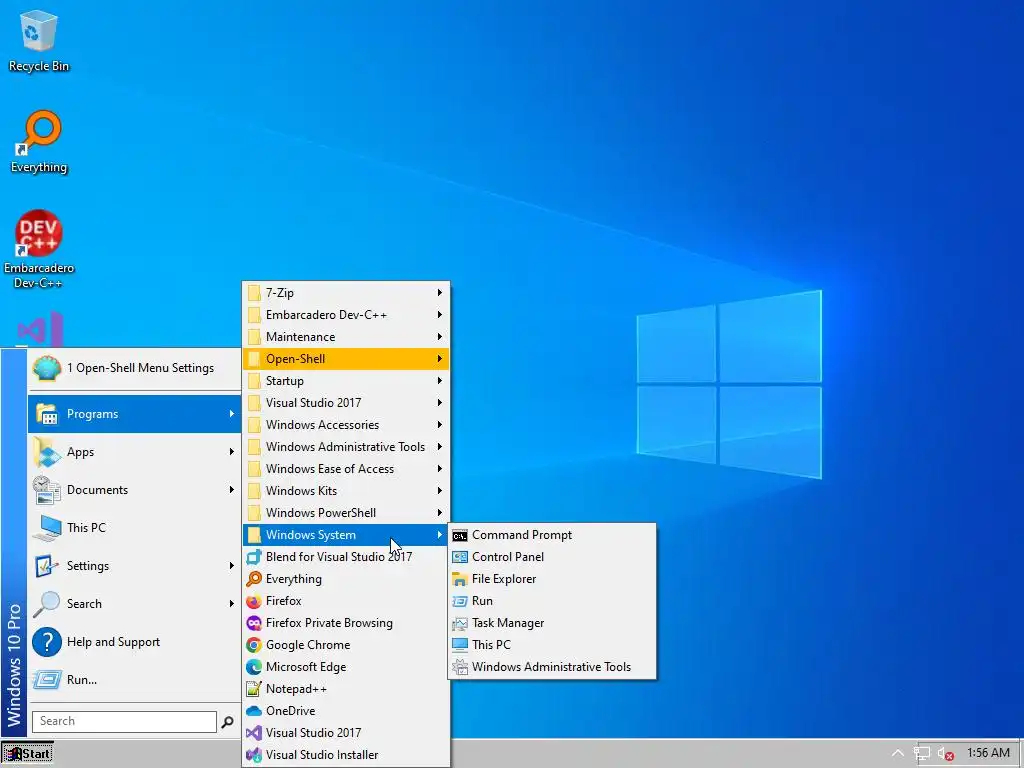This screenshot has height=768, width=1024.
Task: Open the Search start menu item
Action: [x=134, y=604]
